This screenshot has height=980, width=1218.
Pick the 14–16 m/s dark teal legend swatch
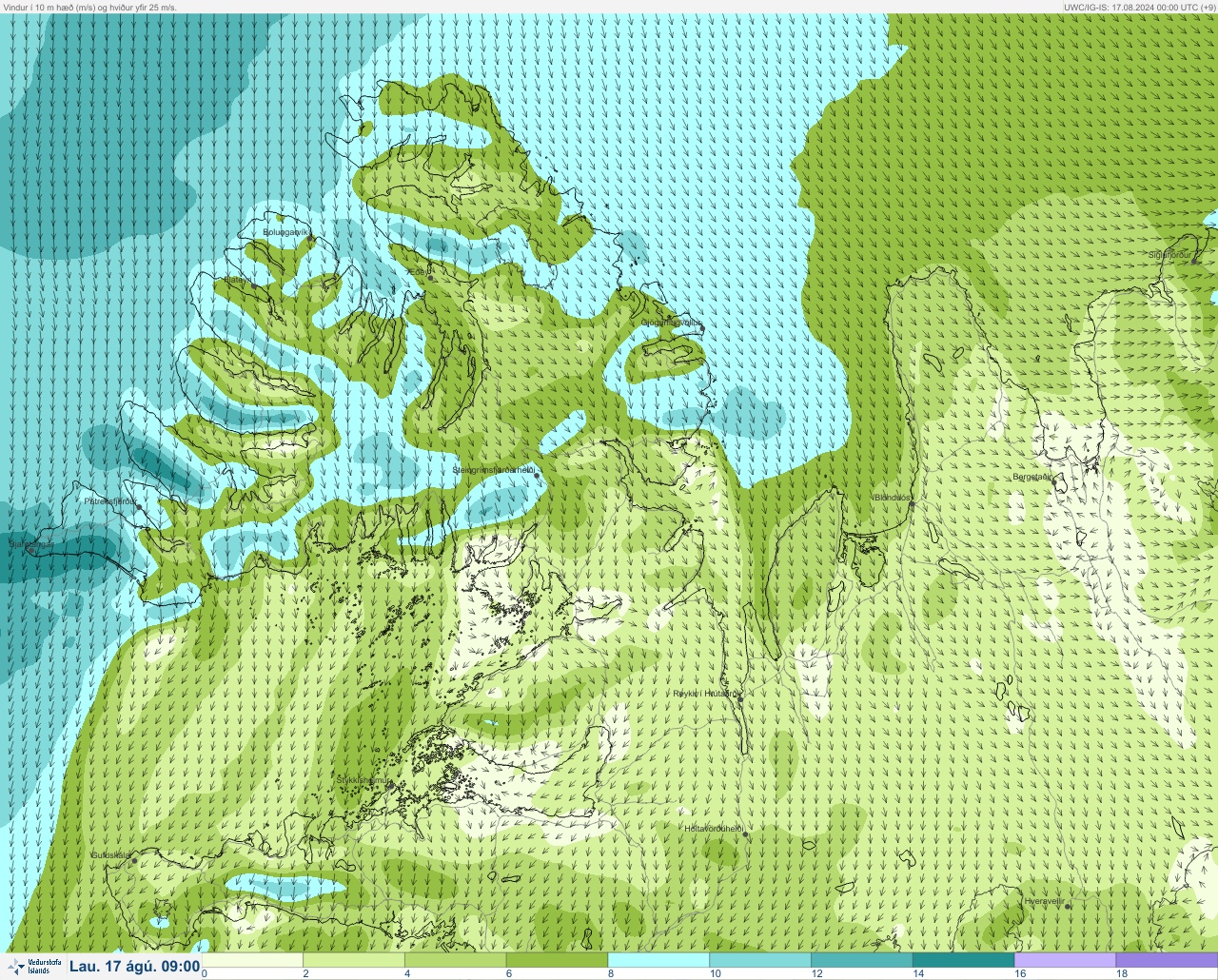[964, 960]
